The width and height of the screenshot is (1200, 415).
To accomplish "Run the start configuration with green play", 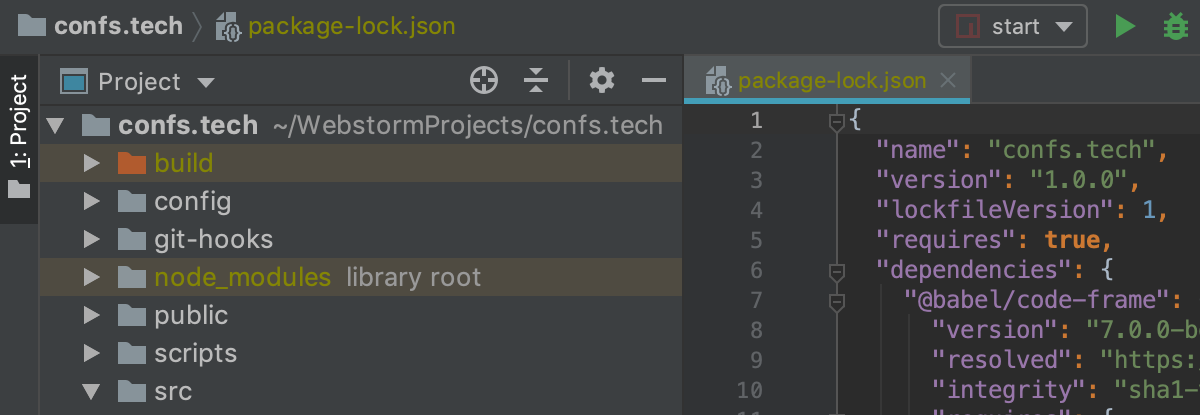I will coord(1125,27).
